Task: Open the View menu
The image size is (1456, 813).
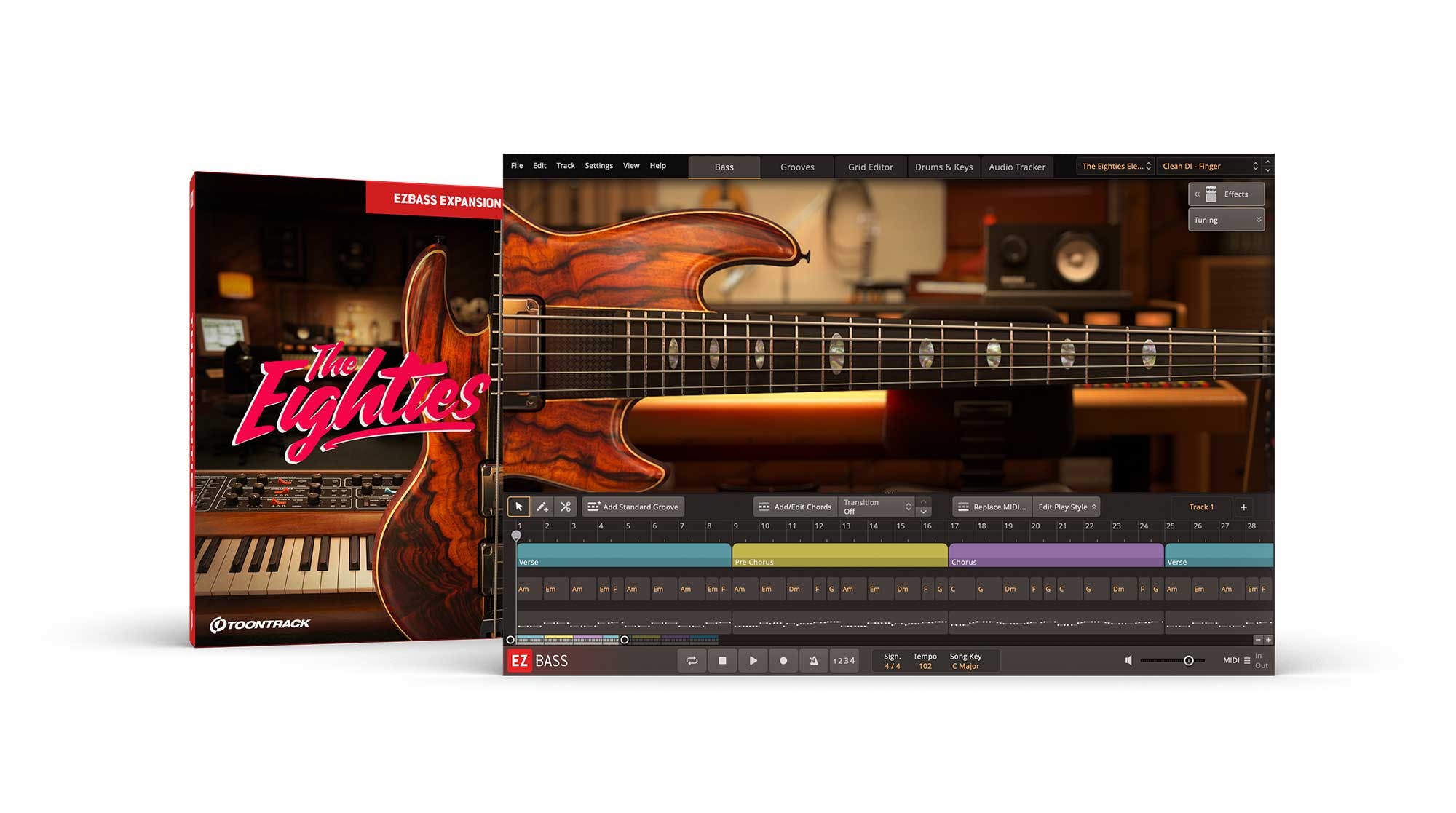Action: click(x=631, y=166)
